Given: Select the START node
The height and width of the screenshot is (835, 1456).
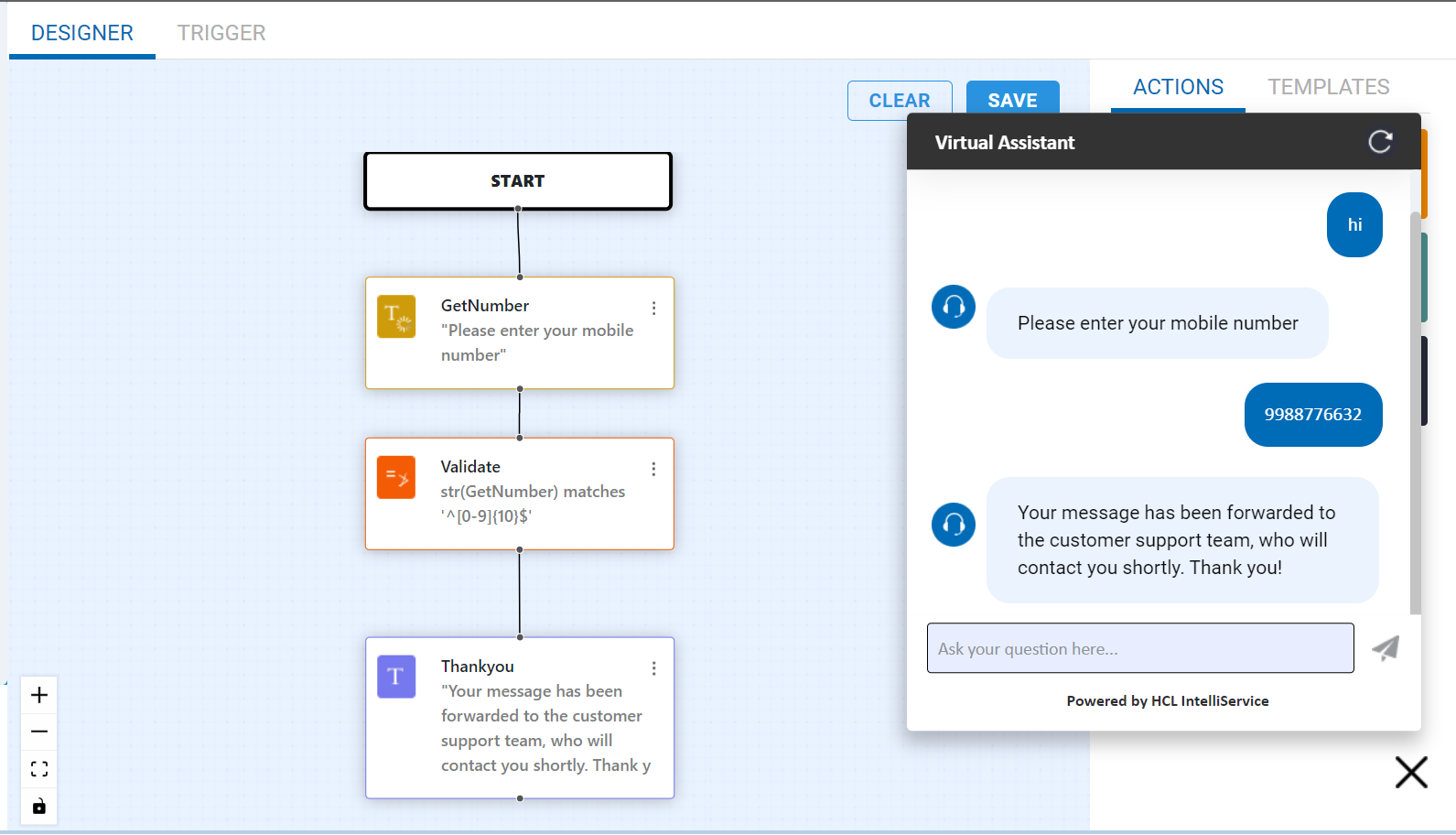Looking at the screenshot, I should tap(518, 181).
